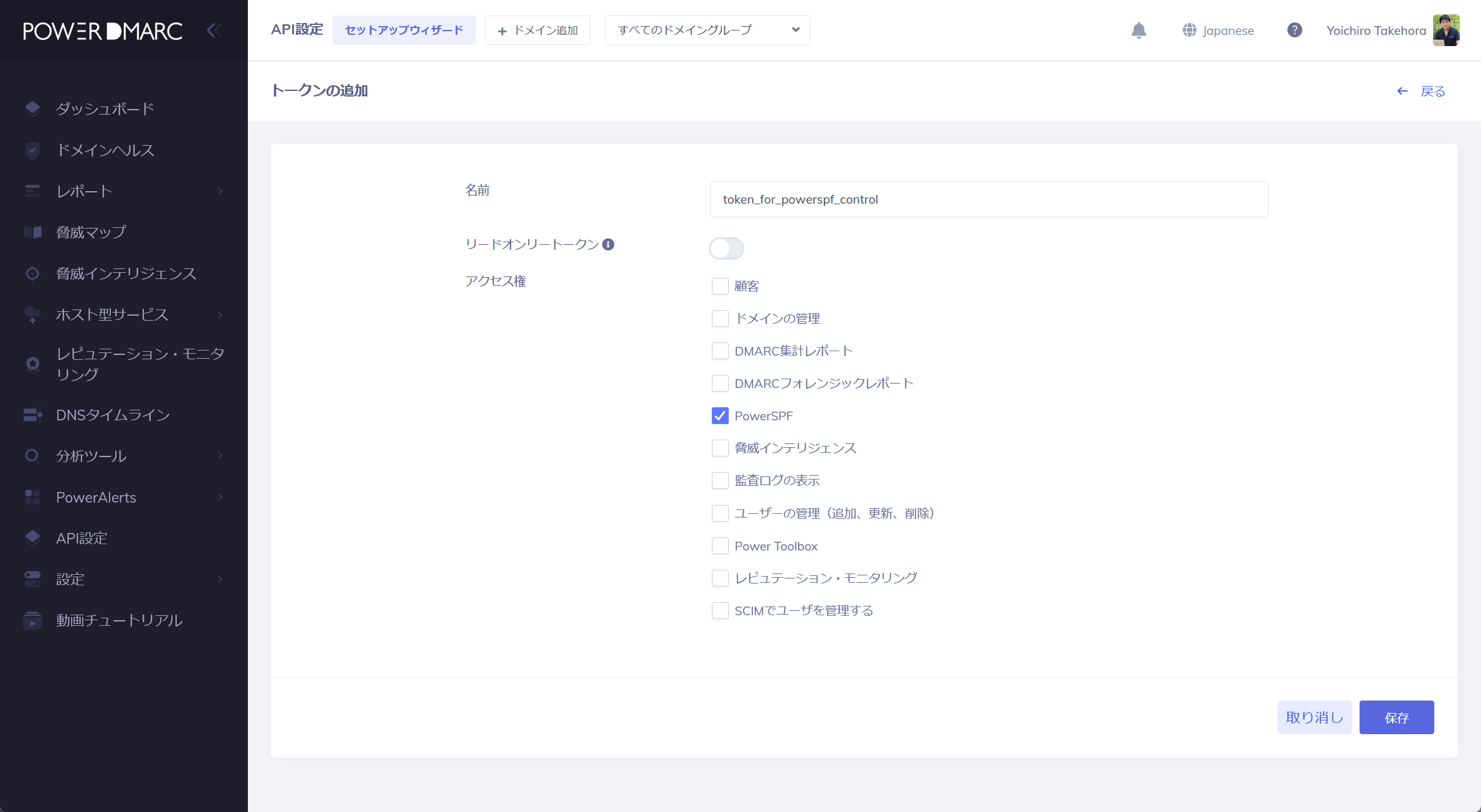1481x812 pixels.
Task: Open notifications via the bell icon
Action: point(1138,31)
